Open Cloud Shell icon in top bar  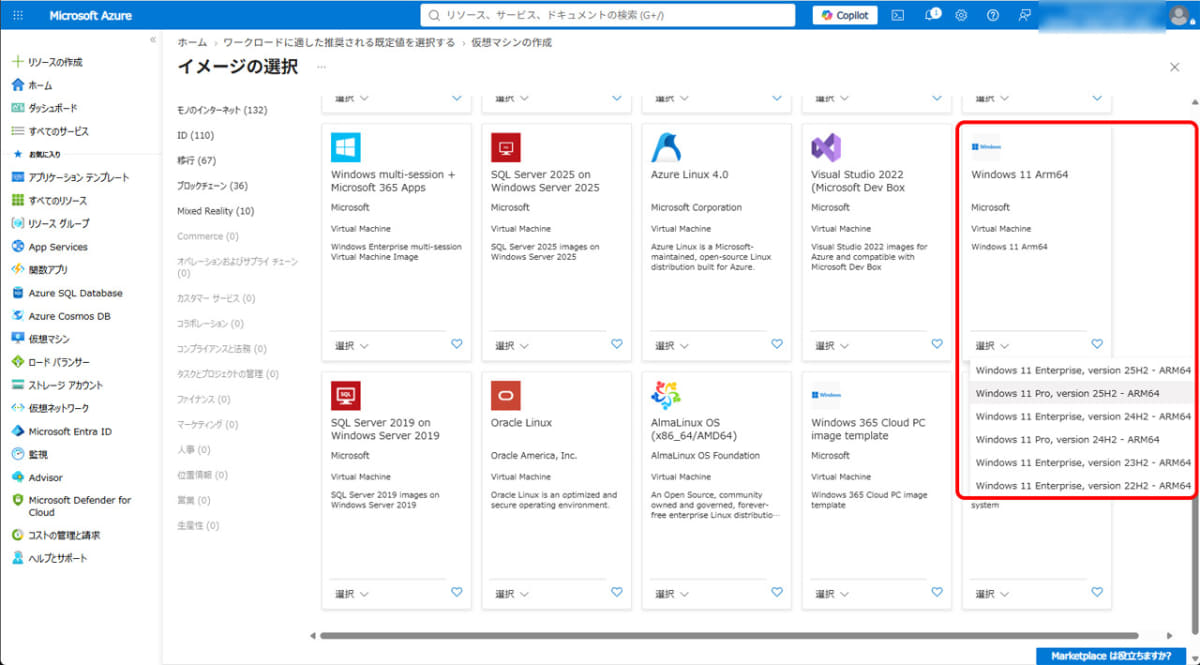[898, 15]
